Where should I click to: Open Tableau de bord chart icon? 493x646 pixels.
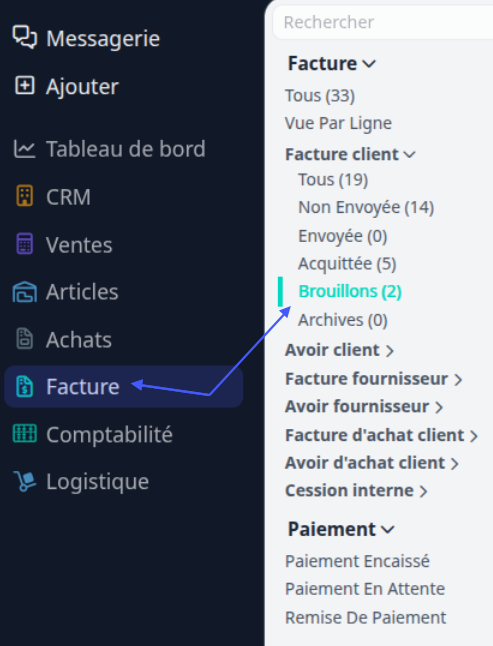pos(25,149)
